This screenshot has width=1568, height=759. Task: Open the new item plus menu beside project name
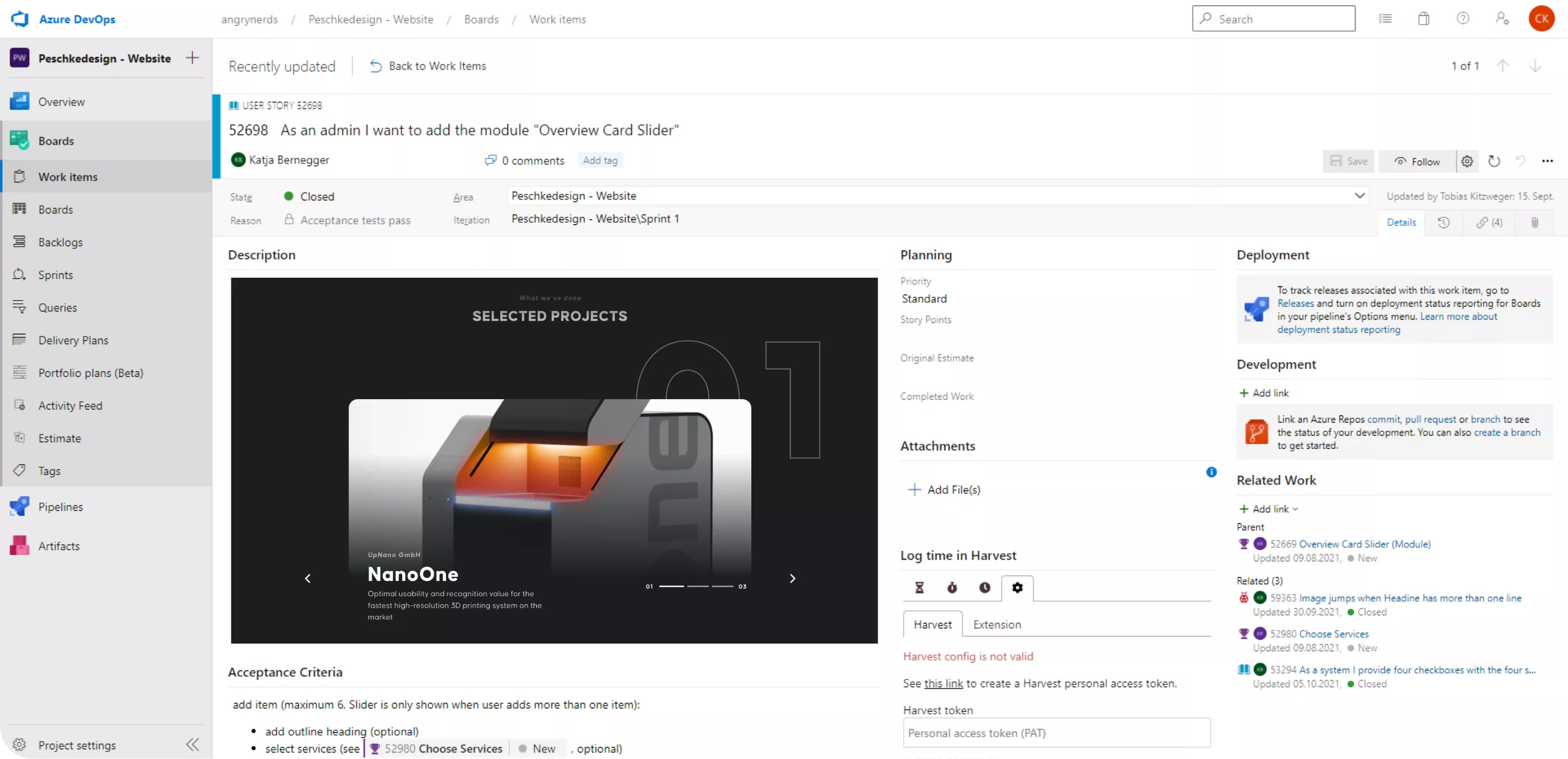click(192, 58)
